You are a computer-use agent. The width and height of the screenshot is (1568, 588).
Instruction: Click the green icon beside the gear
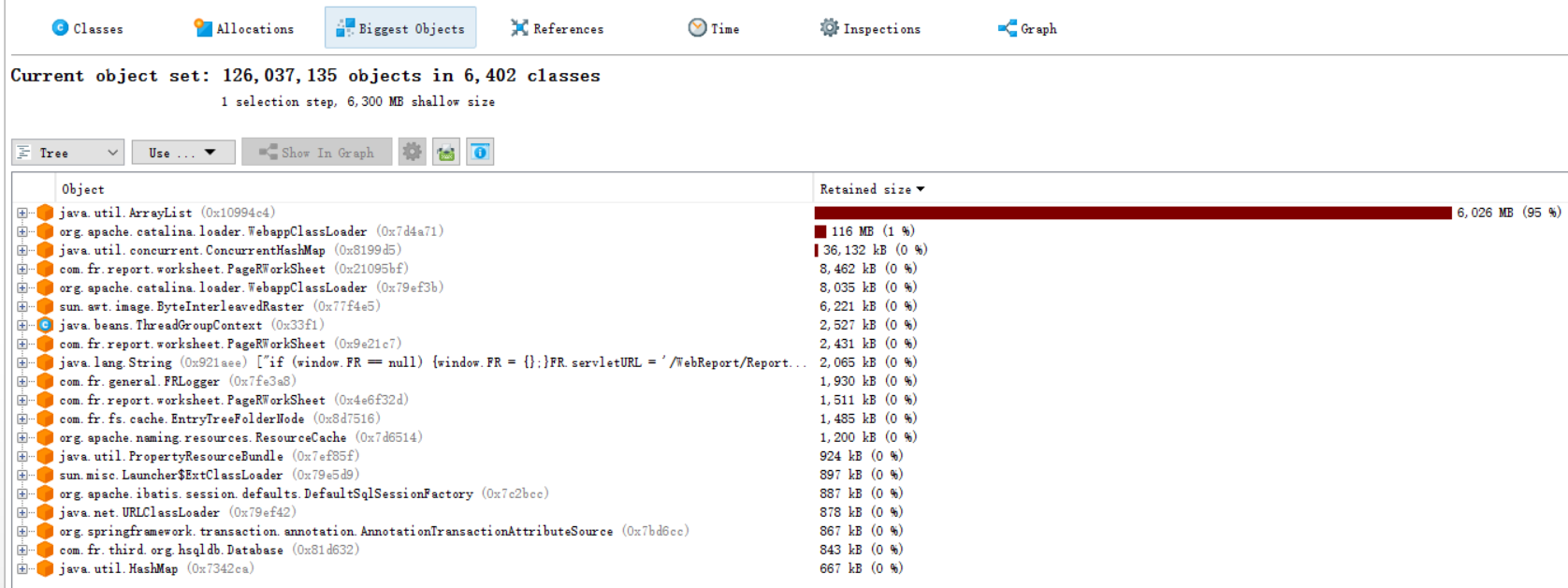[x=446, y=152]
